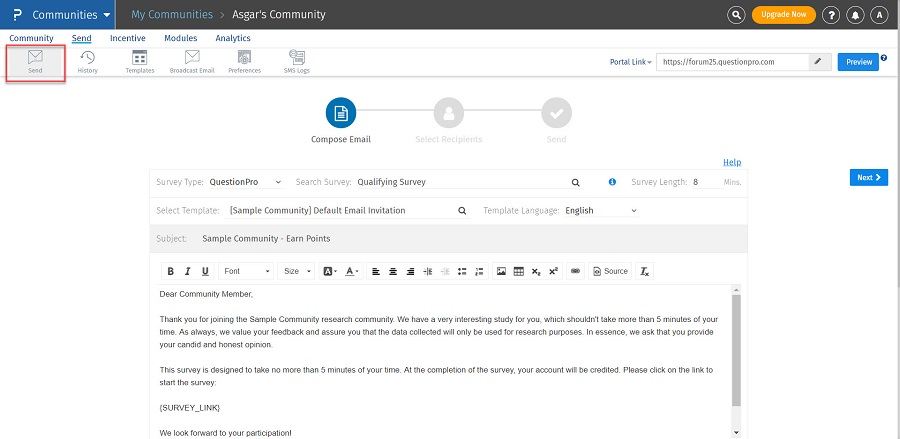The image size is (900, 439).
Task: Click the Preferences icon
Action: point(244,62)
